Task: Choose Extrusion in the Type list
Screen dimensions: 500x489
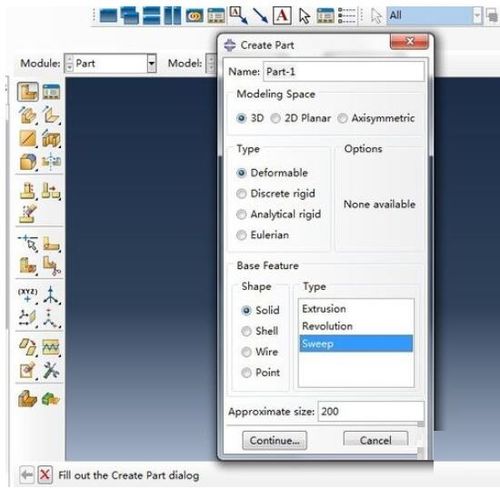Action: tap(356, 309)
